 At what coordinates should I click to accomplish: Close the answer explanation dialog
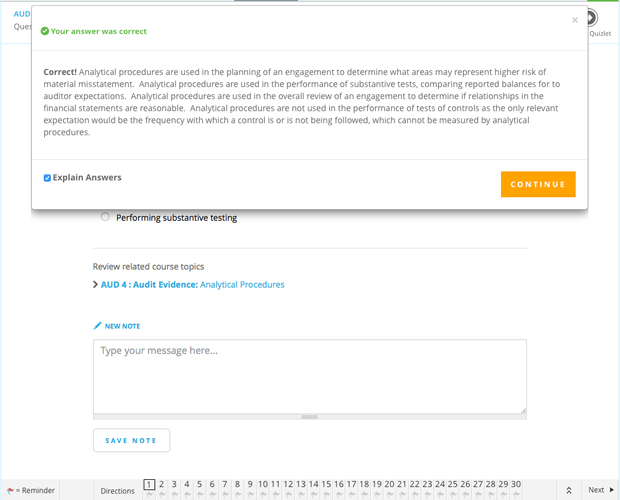click(575, 20)
